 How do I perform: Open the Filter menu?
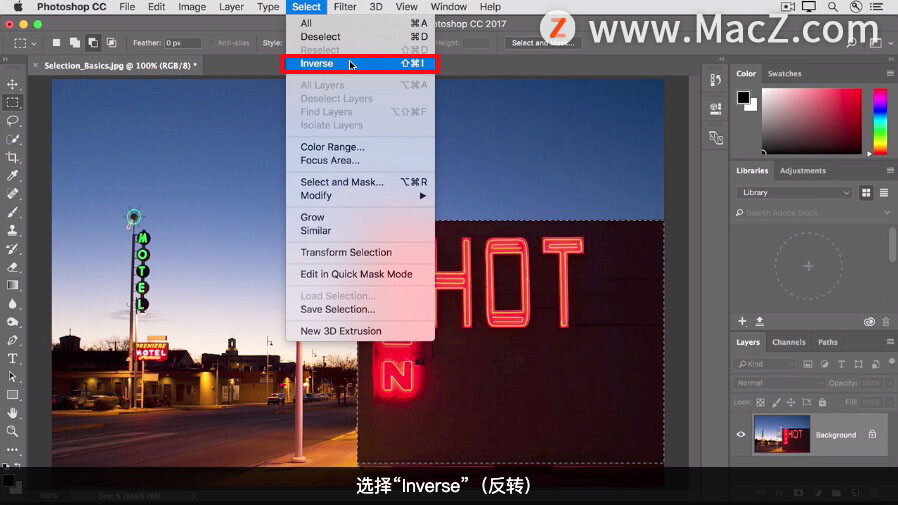pyautogui.click(x=345, y=7)
